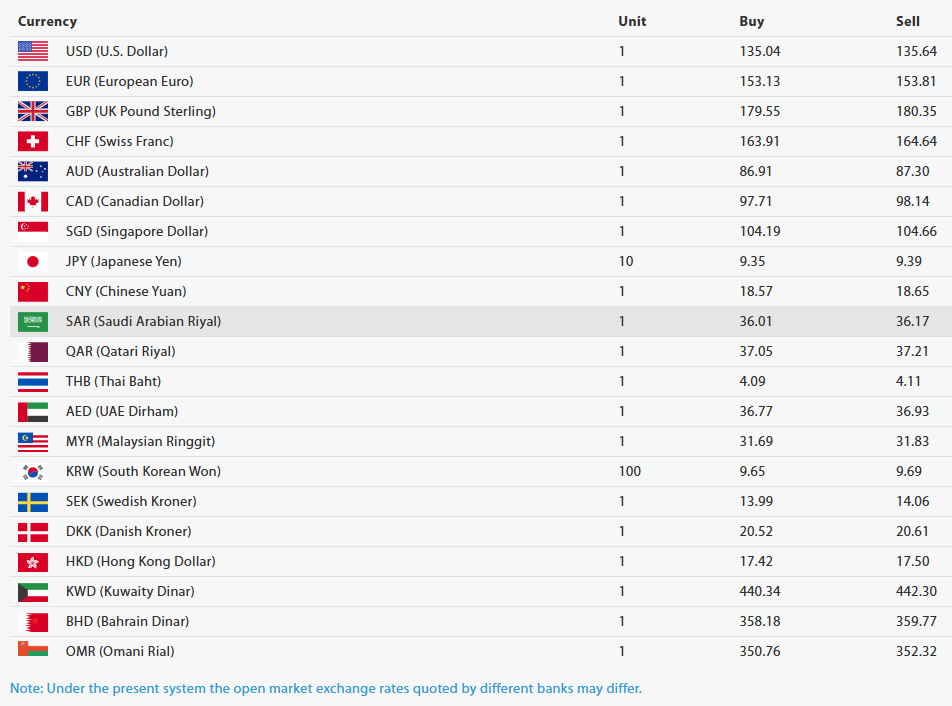The image size is (952, 706).
Task: Click the open market exchange rates note
Action: (326, 688)
